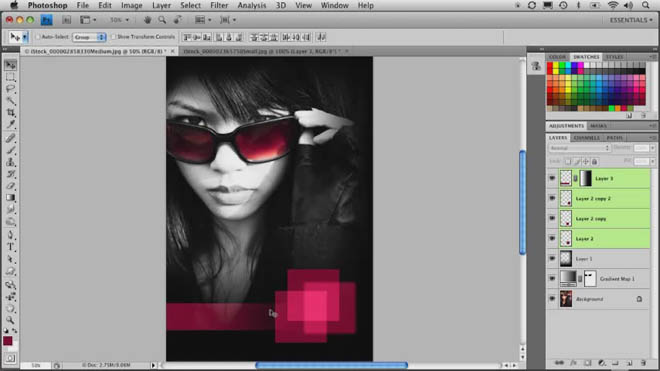Hide Layer 3 visibility eye

pyautogui.click(x=552, y=178)
